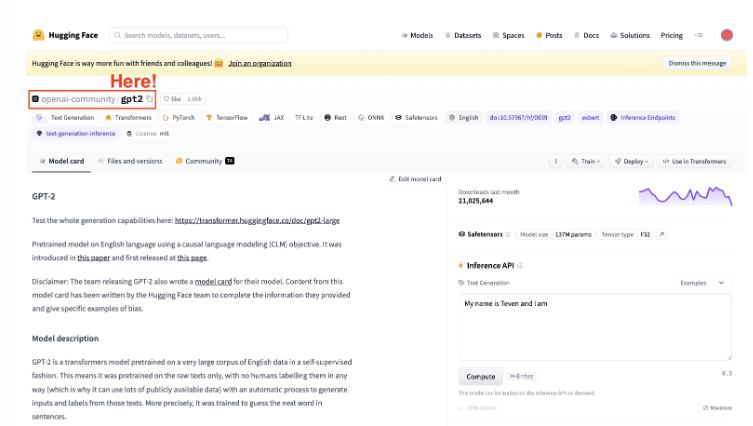Switch to Files and versions tab
Image resolution: width=753 pixels, height=426 pixels.
click(x=130, y=161)
